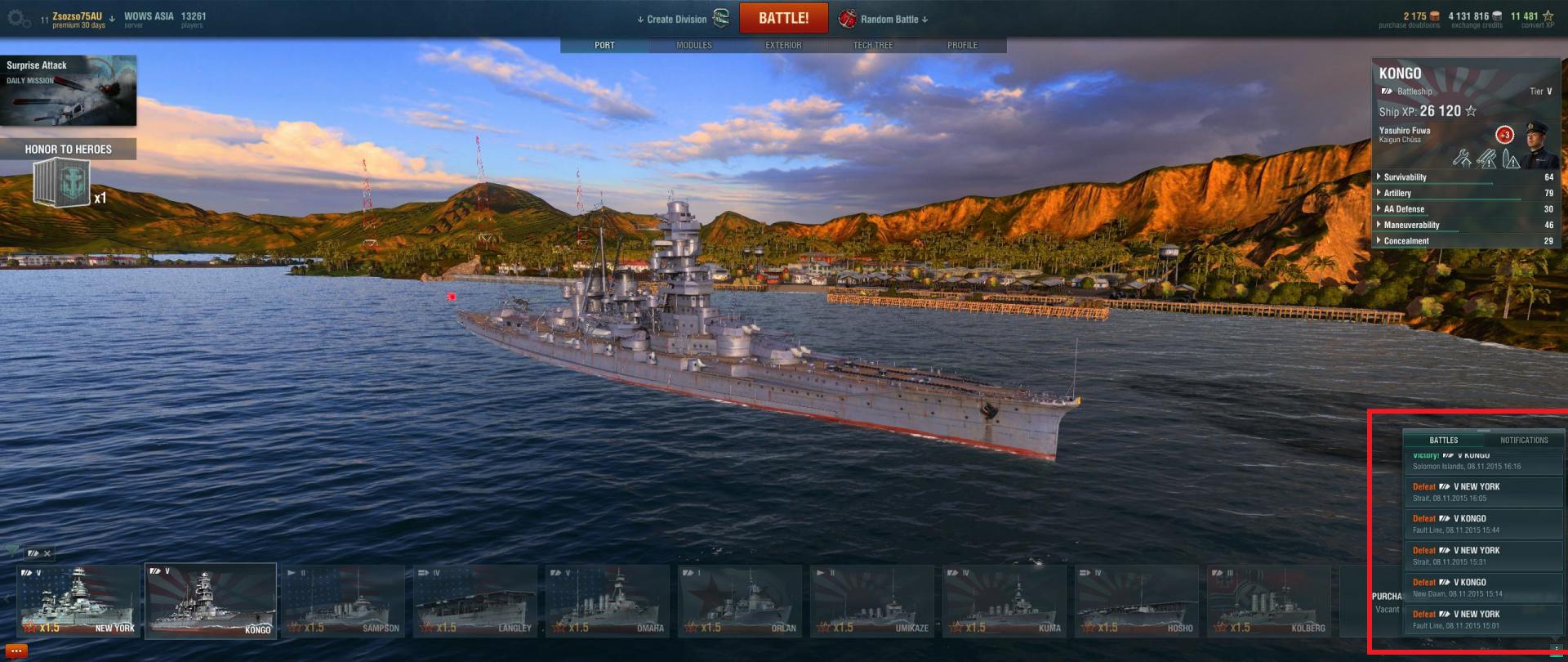The width and height of the screenshot is (1568, 662).
Task: Select the New York ship card
Action: 78,600
